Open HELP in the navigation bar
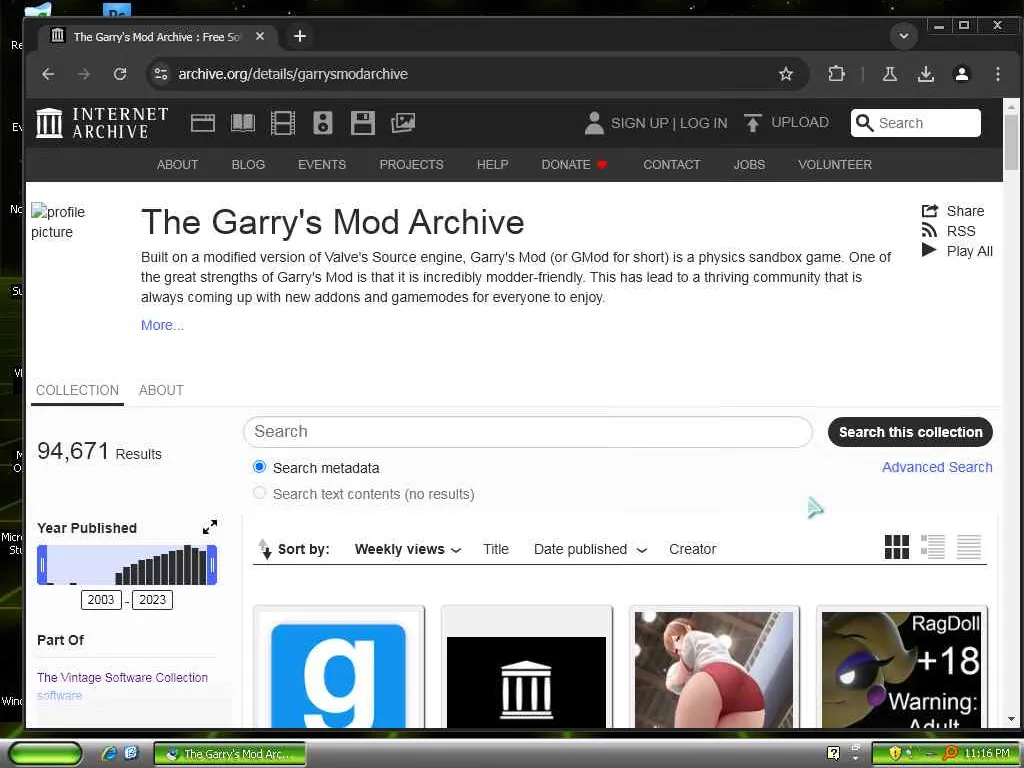This screenshot has width=1024, height=768. pyautogui.click(x=492, y=165)
